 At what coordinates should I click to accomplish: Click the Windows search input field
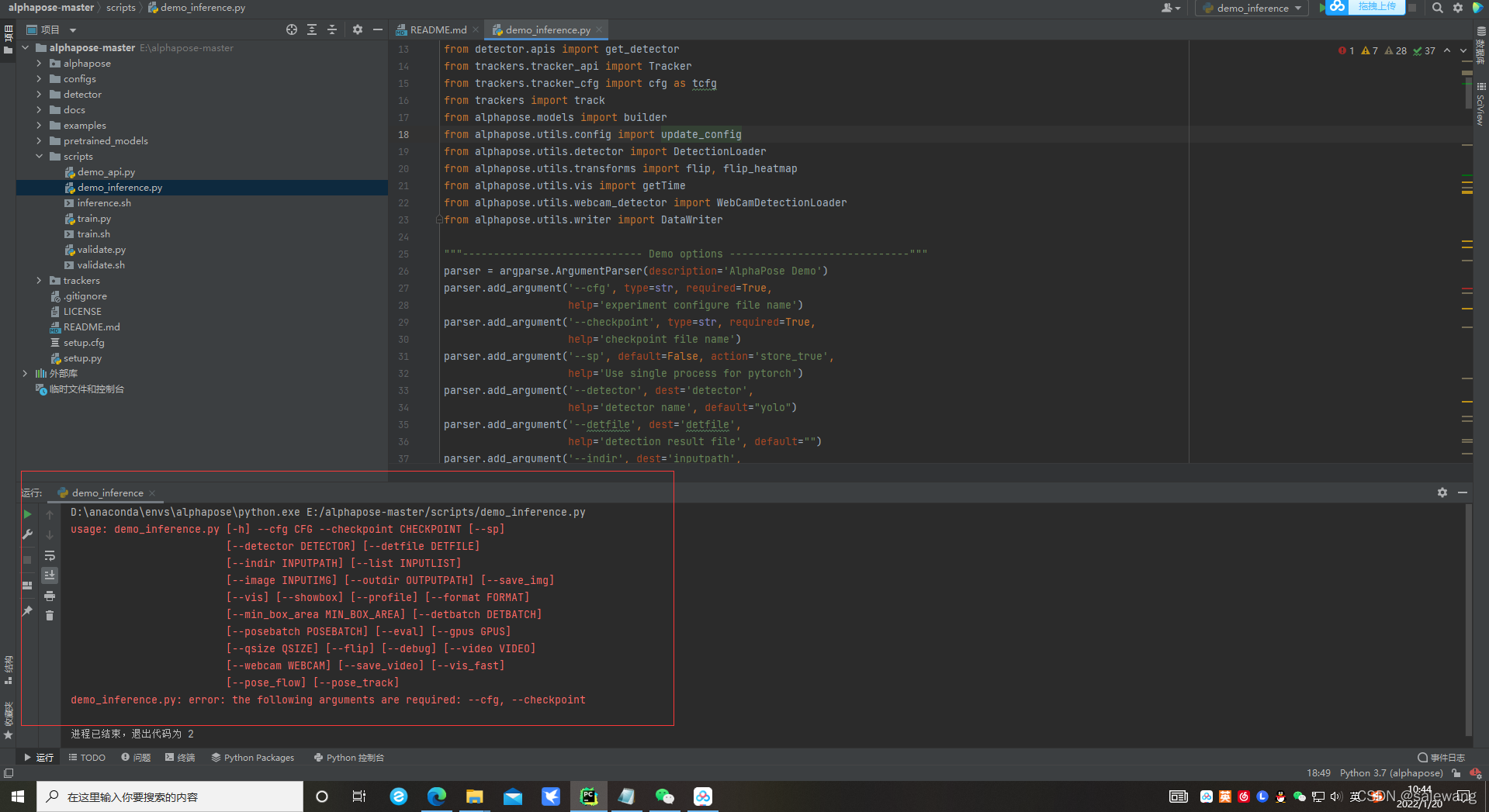[x=170, y=796]
